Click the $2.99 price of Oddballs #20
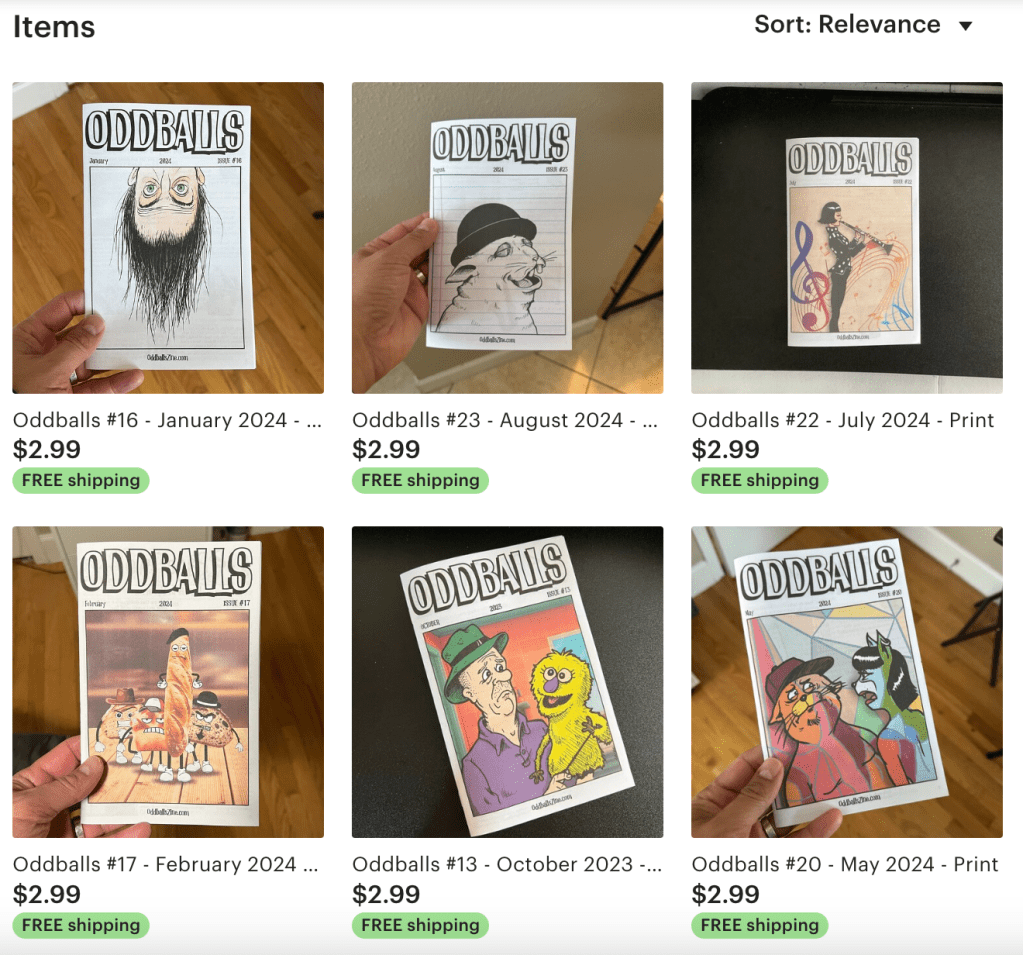 tap(725, 894)
